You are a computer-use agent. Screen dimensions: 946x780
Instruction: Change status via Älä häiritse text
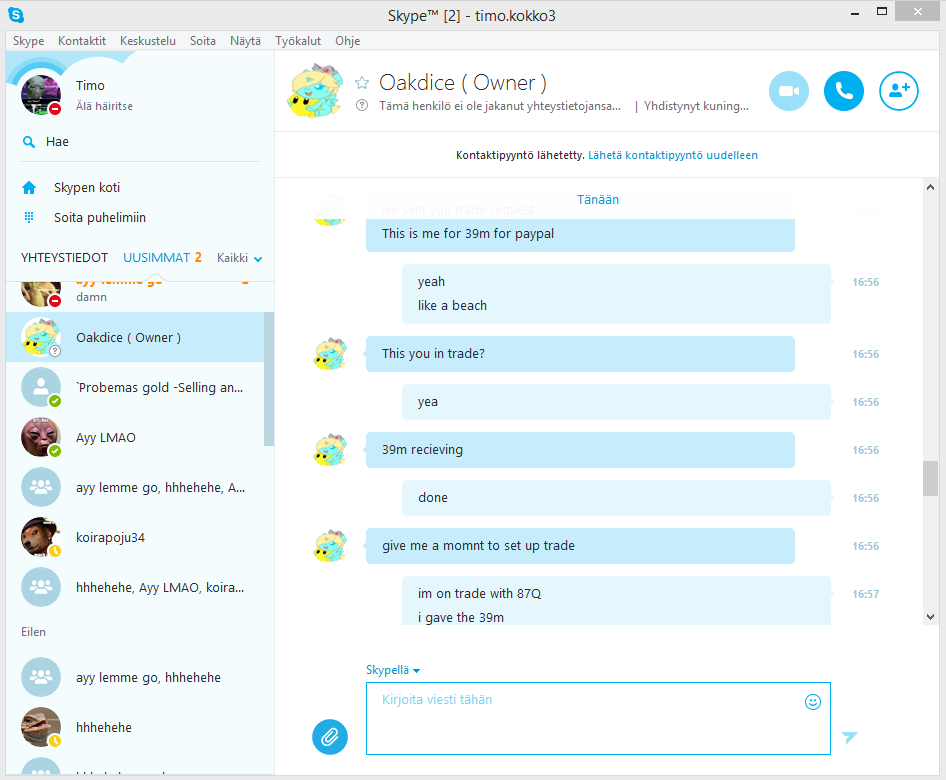pyautogui.click(x=104, y=106)
